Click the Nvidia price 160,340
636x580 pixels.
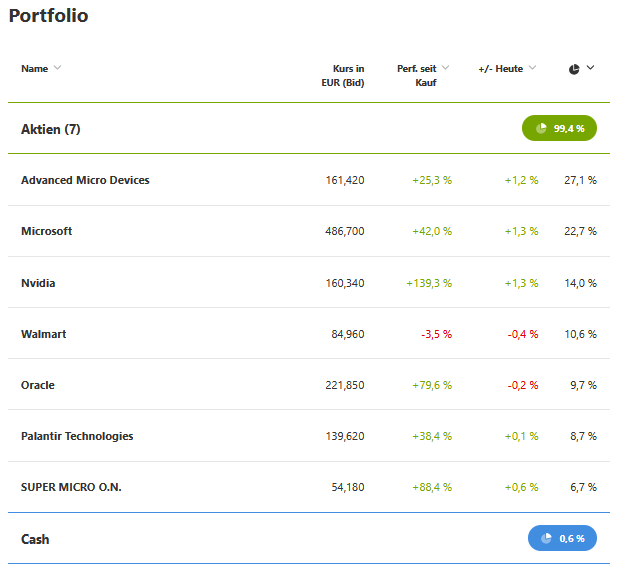click(x=345, y=283)
